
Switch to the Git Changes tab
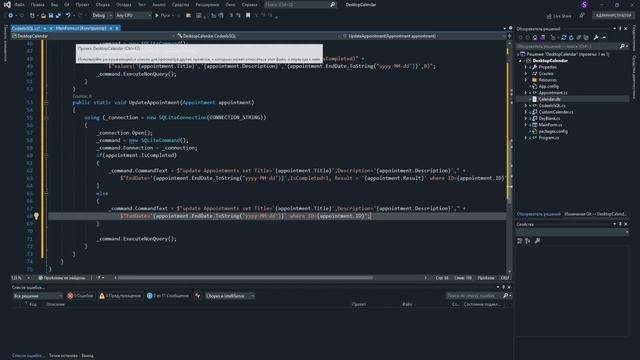pos(595,214)
